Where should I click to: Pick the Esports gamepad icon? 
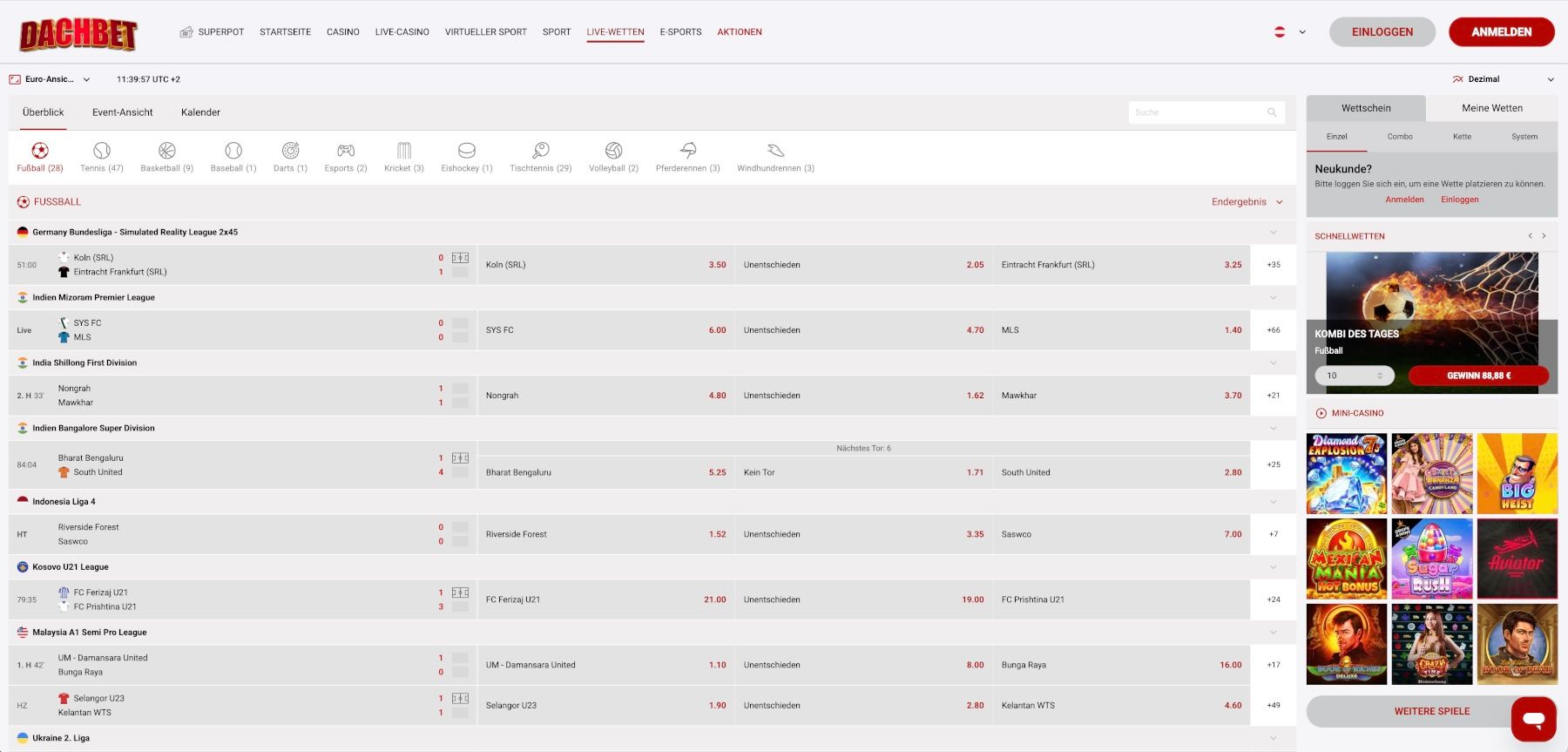click(346, 152)
